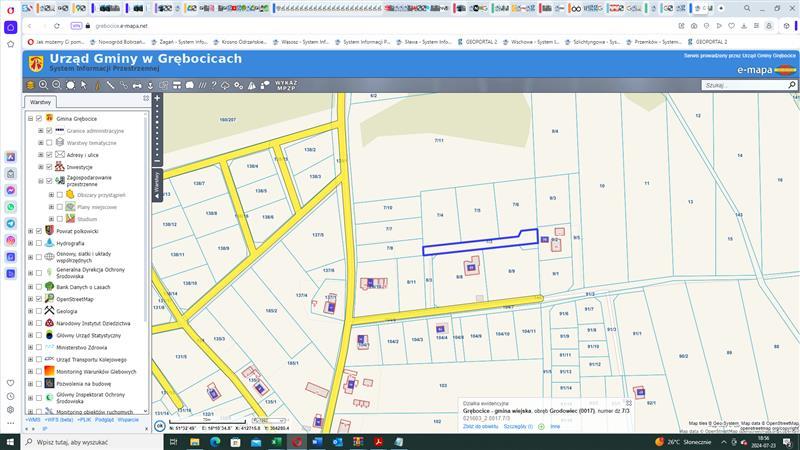
Task: Click the search magnifier in Szukaj box
Action: tap(791, 85)
